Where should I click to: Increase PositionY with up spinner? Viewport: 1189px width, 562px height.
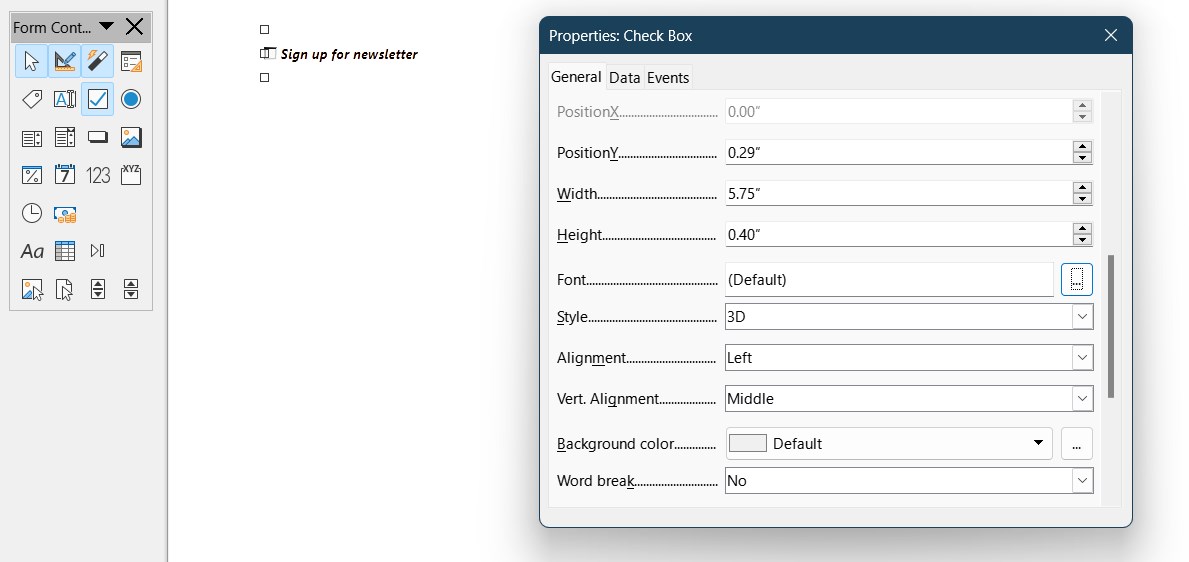click(1082, 146)
